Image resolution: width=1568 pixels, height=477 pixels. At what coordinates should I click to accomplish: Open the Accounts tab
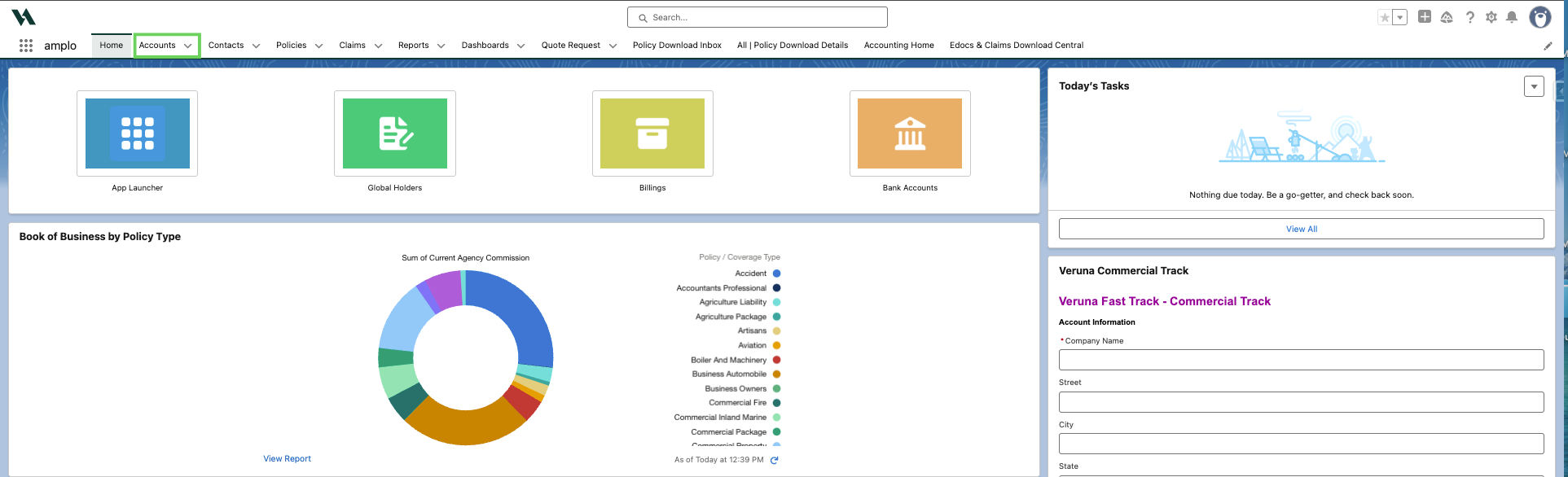[157, 46]
